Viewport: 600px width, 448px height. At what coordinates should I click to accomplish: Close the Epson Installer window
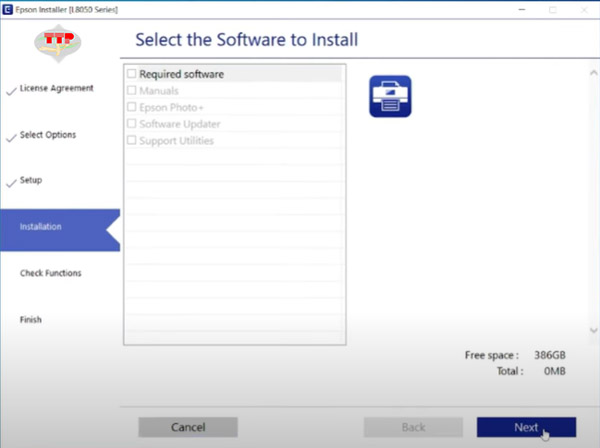584,10
